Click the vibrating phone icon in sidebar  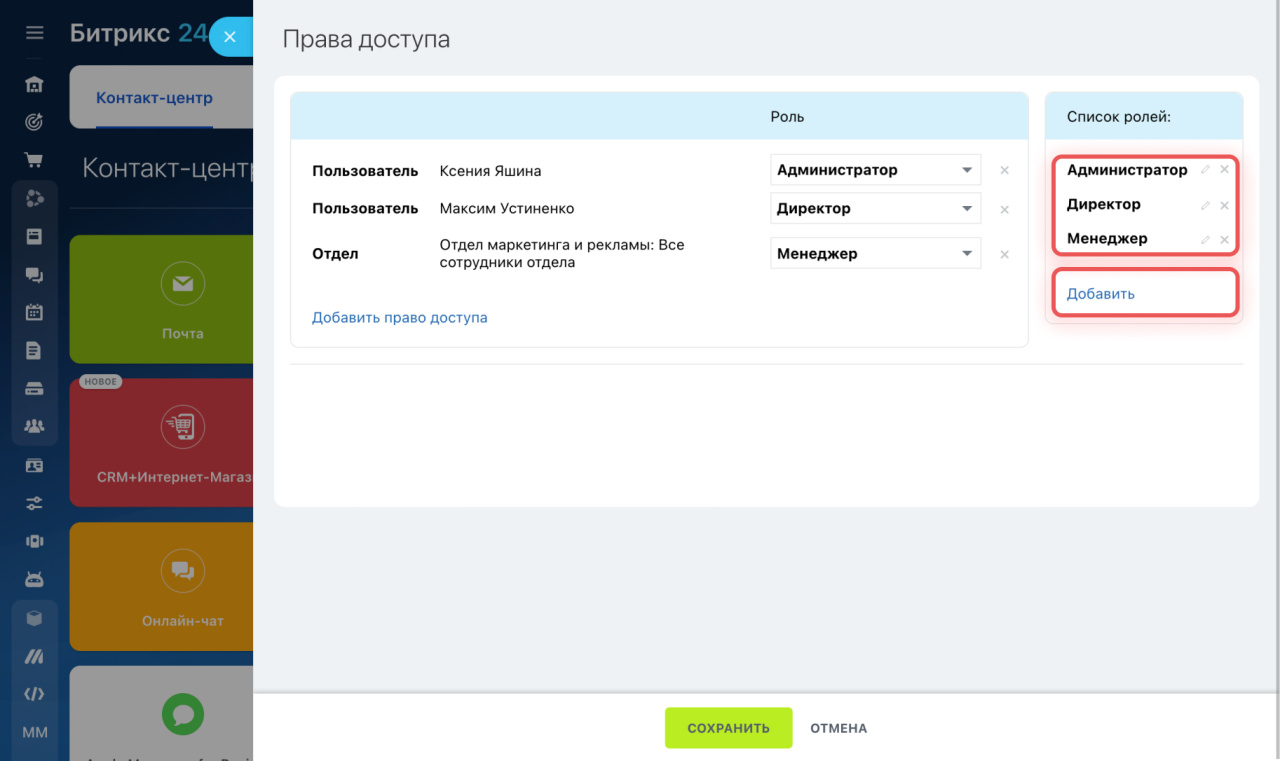coord(35,541)
